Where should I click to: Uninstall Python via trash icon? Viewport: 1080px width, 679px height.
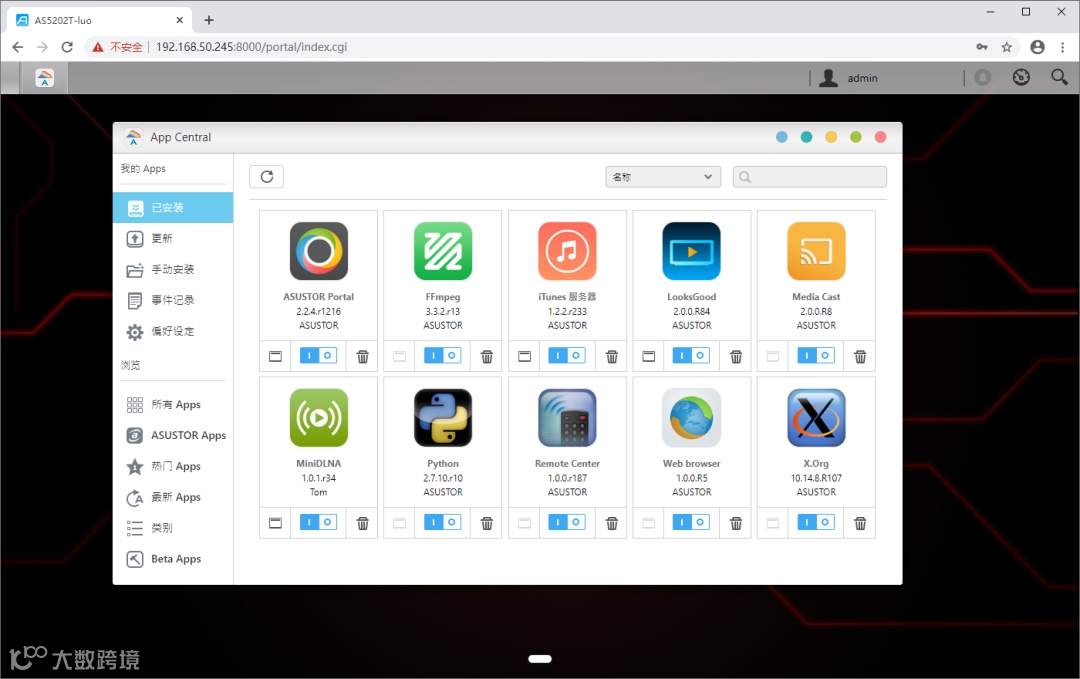[x=487, y=523]
